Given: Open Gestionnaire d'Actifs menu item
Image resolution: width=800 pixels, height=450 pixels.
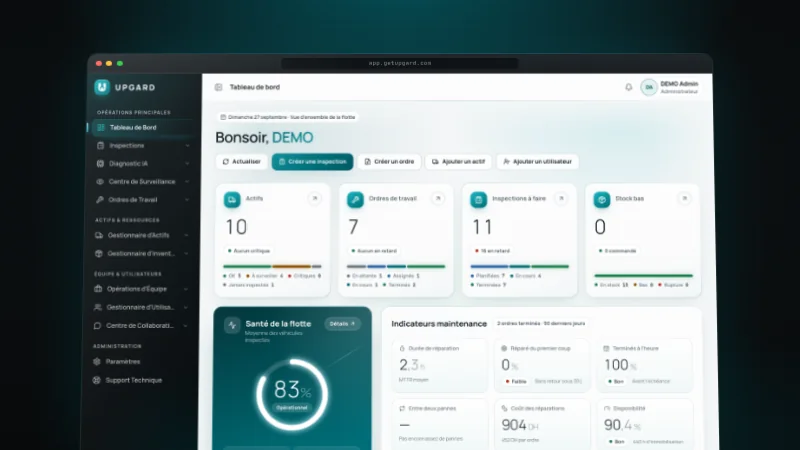Looking at the screenshot, I should 141,236.
